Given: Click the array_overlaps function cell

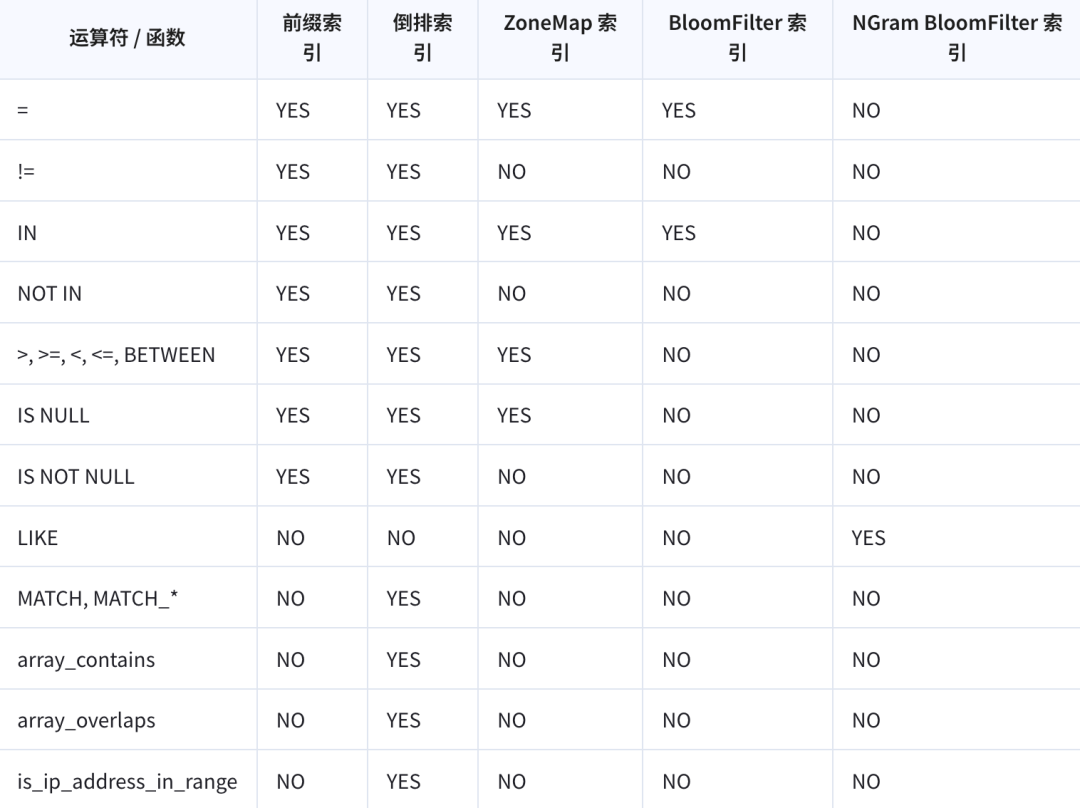Looking at the screenshot, I should 86,721.
